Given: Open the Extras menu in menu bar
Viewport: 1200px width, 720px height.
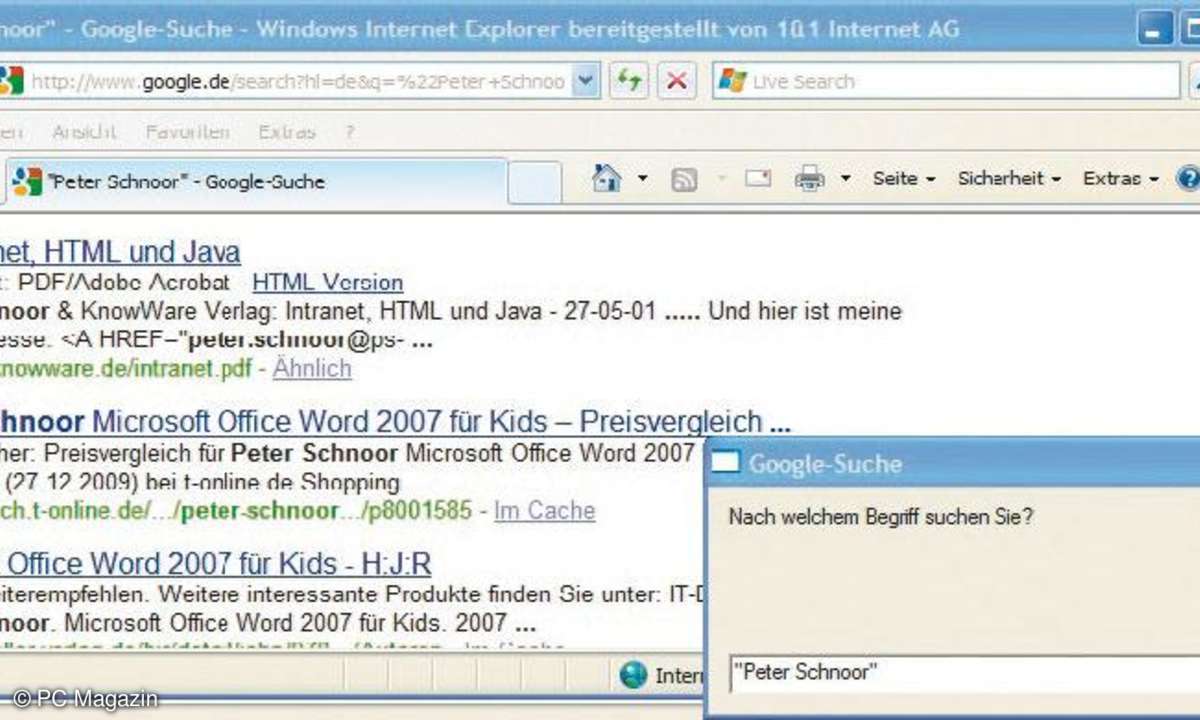Looking at the screenshot, I should 287,132.
